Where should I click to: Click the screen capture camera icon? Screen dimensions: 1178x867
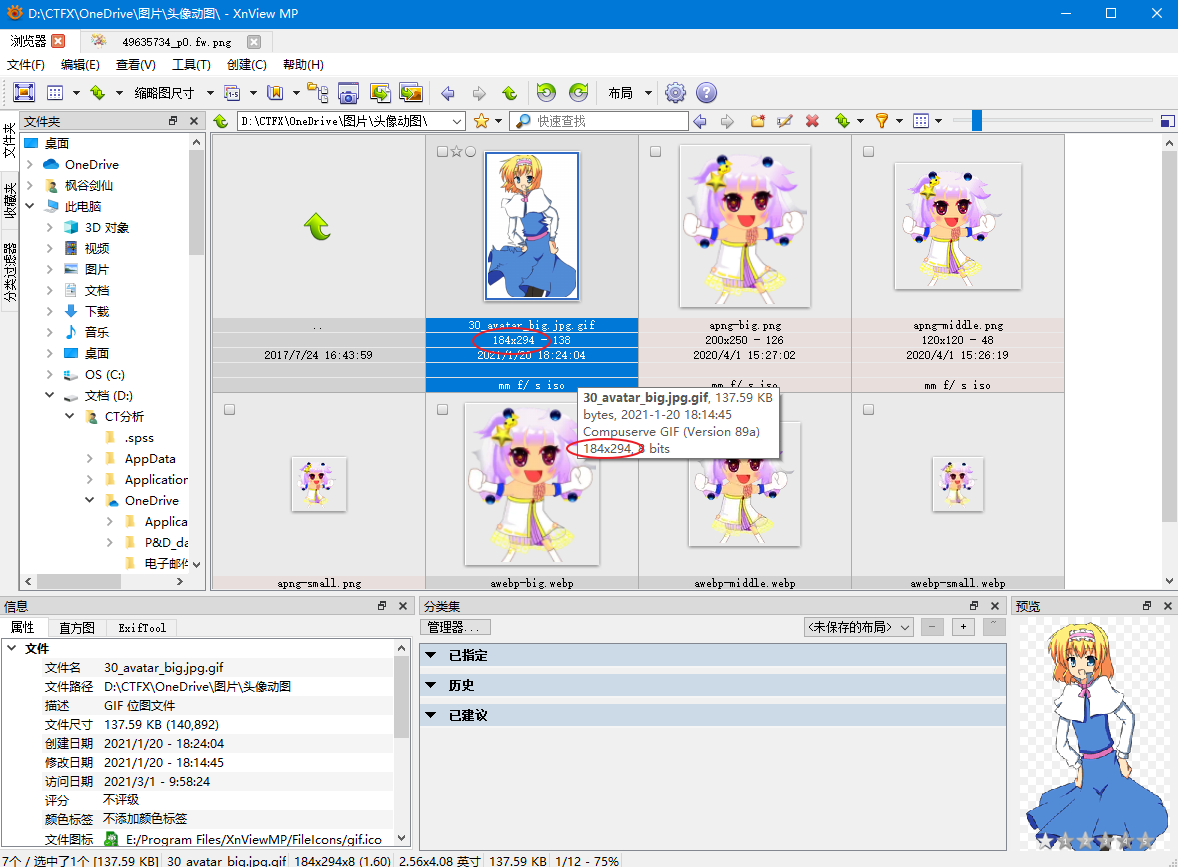[x=348, y=93]
